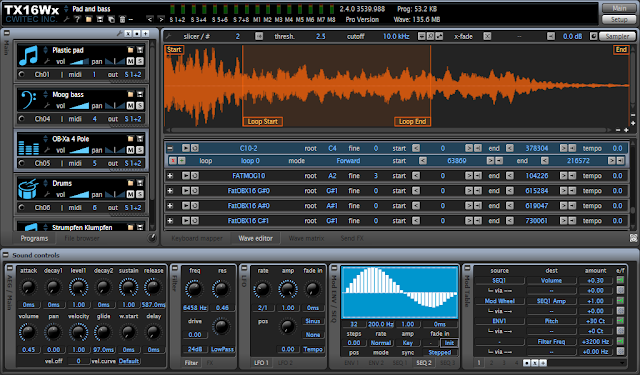Click the header trash delete icon

pos(122,19)
